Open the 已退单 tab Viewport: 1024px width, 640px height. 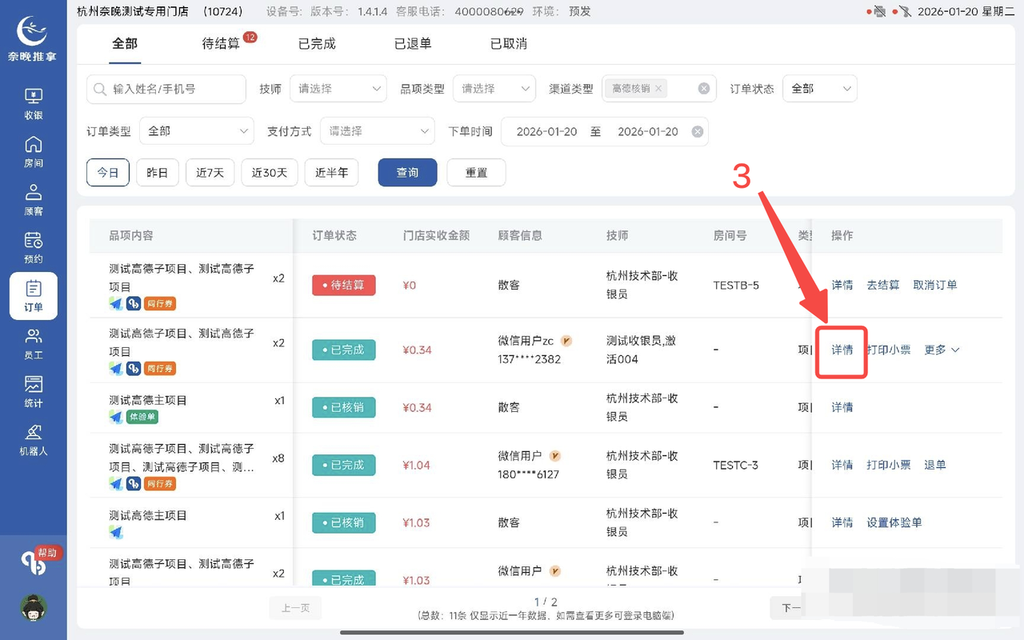(x=415, y=44)
